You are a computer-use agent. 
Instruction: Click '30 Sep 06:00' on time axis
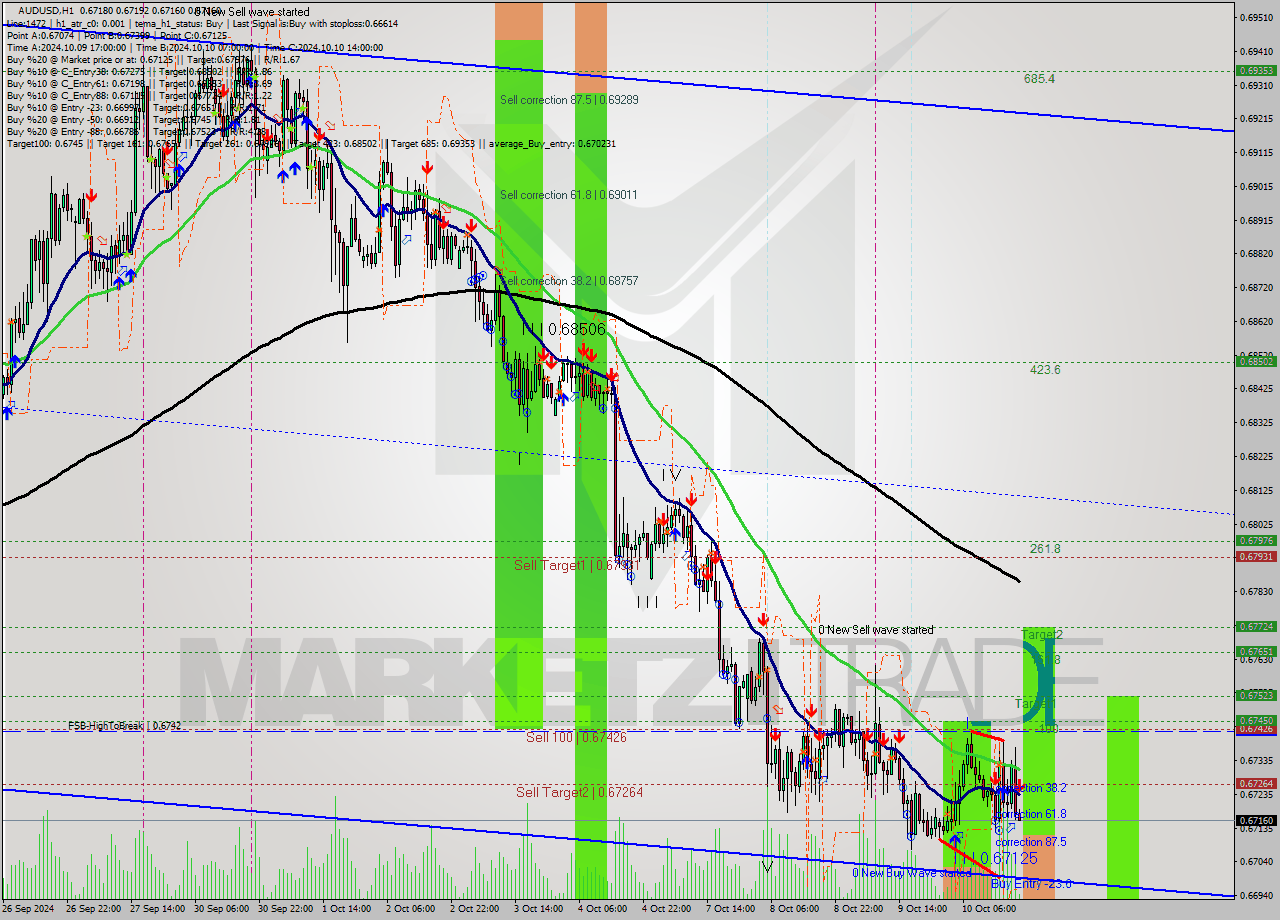[x=223, y=909]
